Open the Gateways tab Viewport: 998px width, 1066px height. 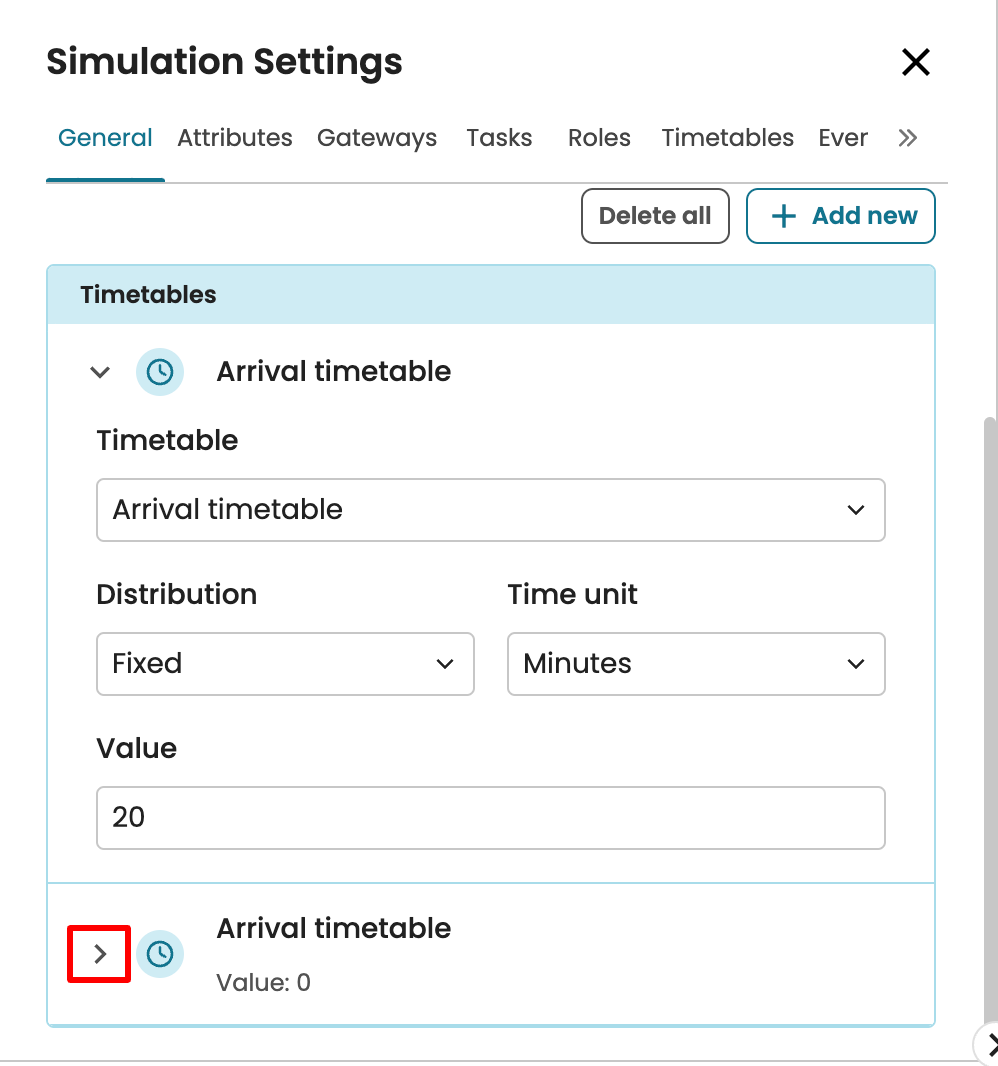(x=377, y=138)
